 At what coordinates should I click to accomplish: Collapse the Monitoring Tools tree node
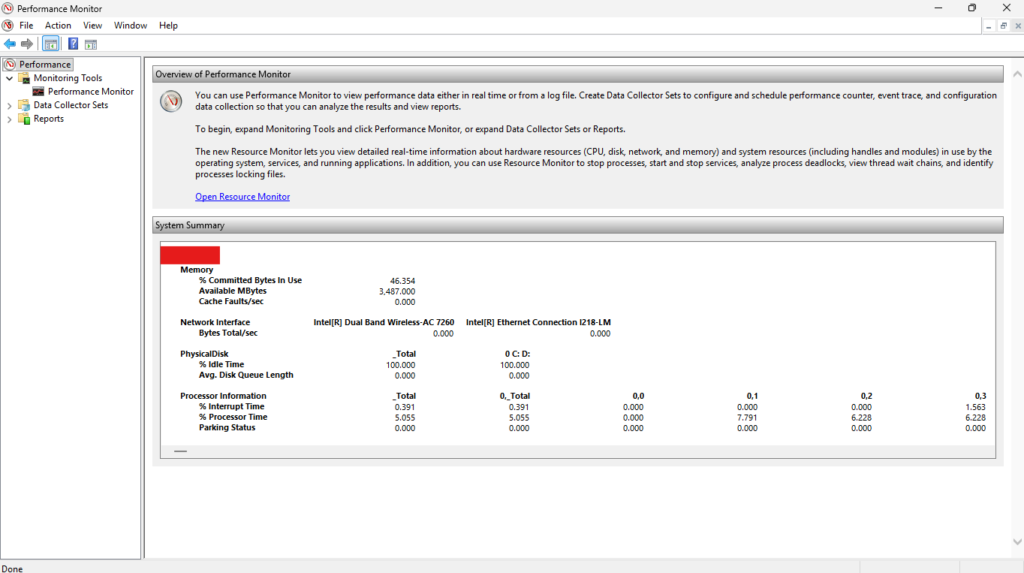point(10,78)
